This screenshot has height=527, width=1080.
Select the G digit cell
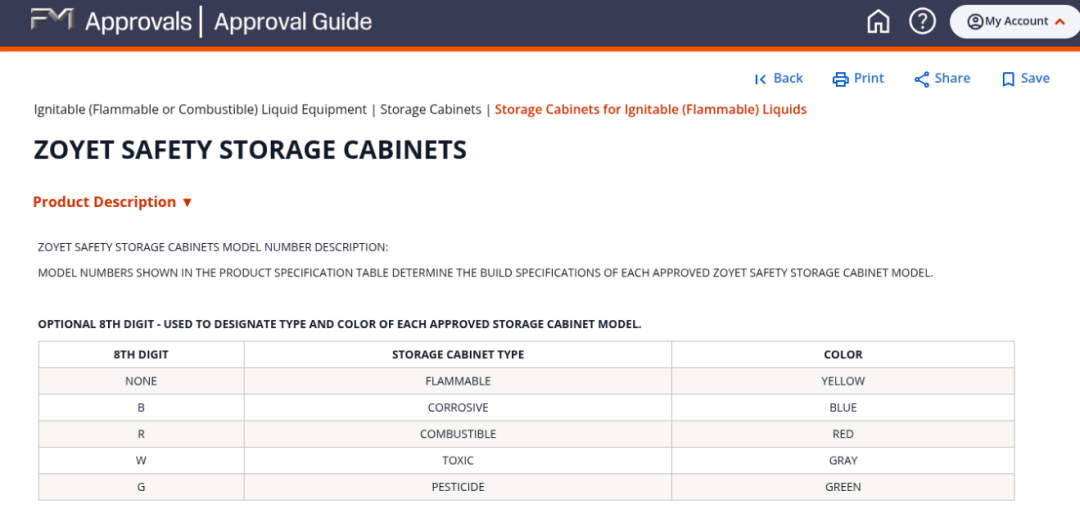pos(141,487)
